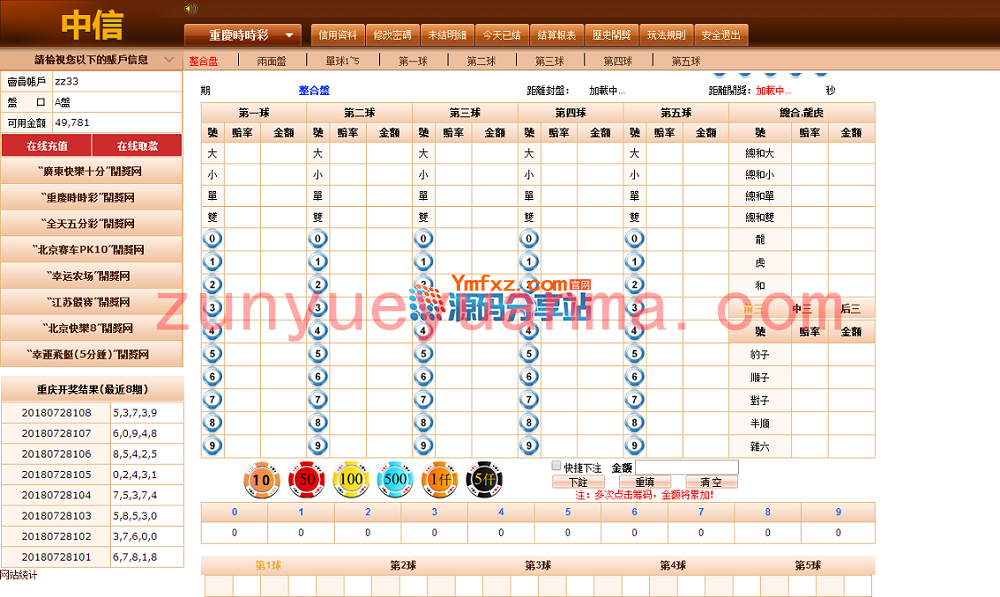Viewport: 1000px width, 597px height.
Task: Open the 結算報表 menu
Action: [x=557, y=35]
